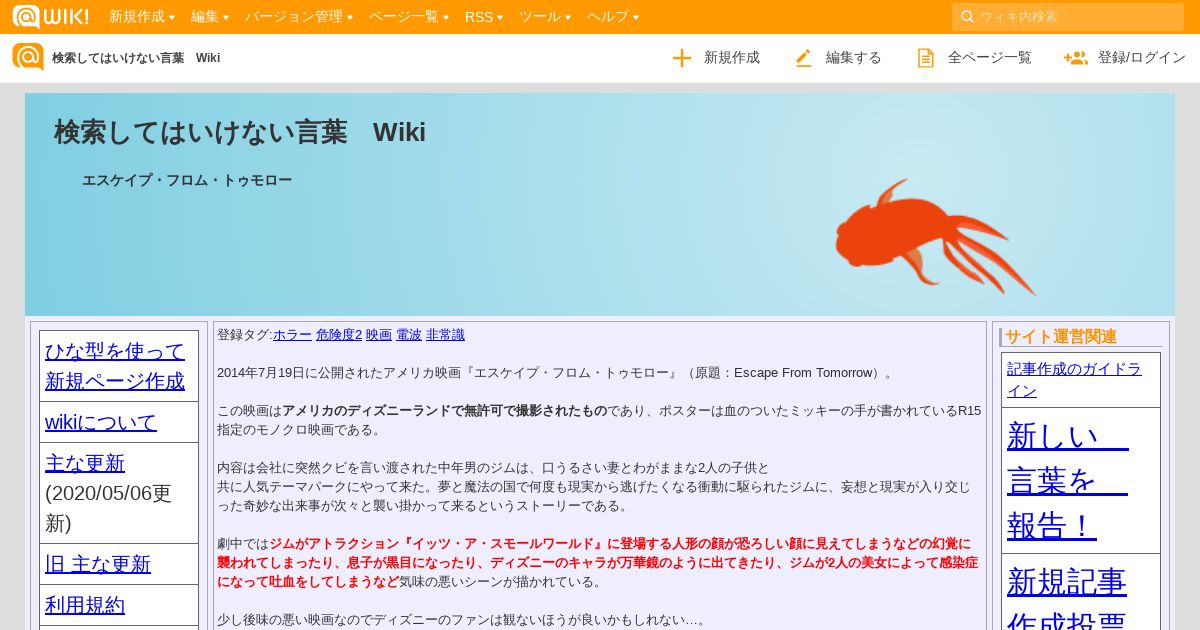The height and width of the screenshot is (630, 1200).
Task: Click the person-add login icon
Action: pyautogui.click(x=1076, y=58)
